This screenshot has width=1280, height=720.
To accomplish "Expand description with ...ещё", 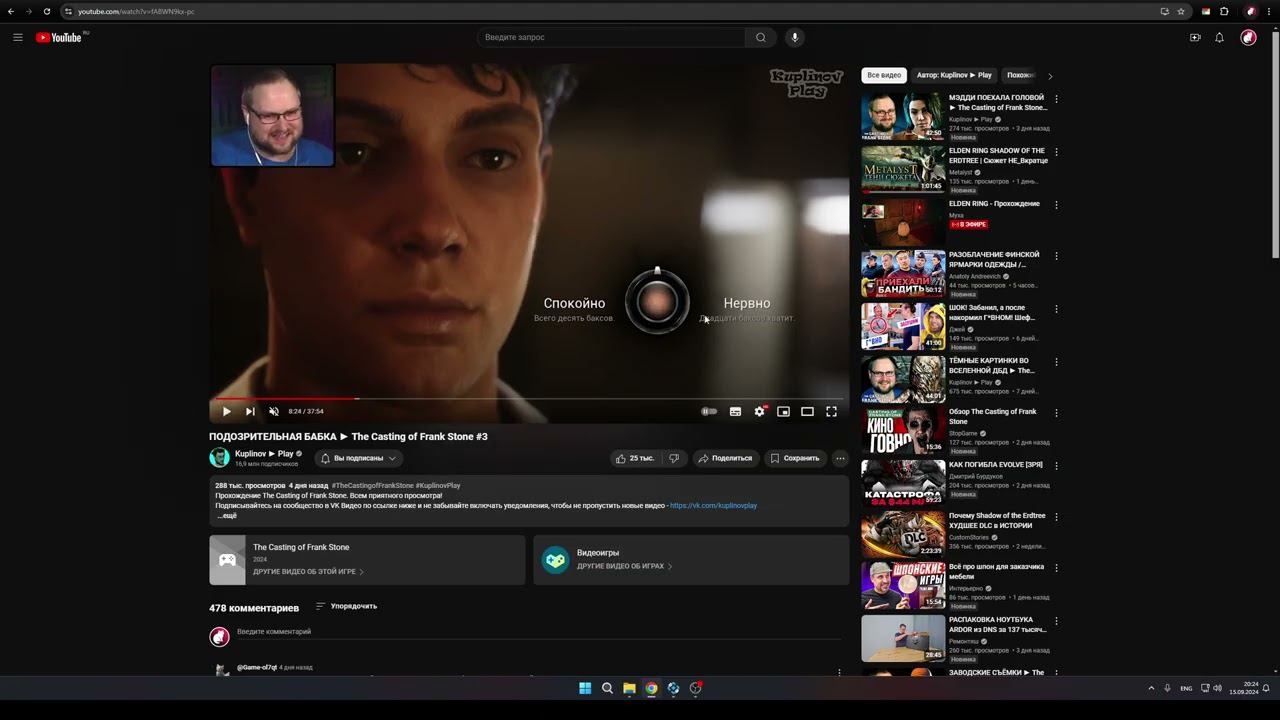I will (x=227, y=516).
